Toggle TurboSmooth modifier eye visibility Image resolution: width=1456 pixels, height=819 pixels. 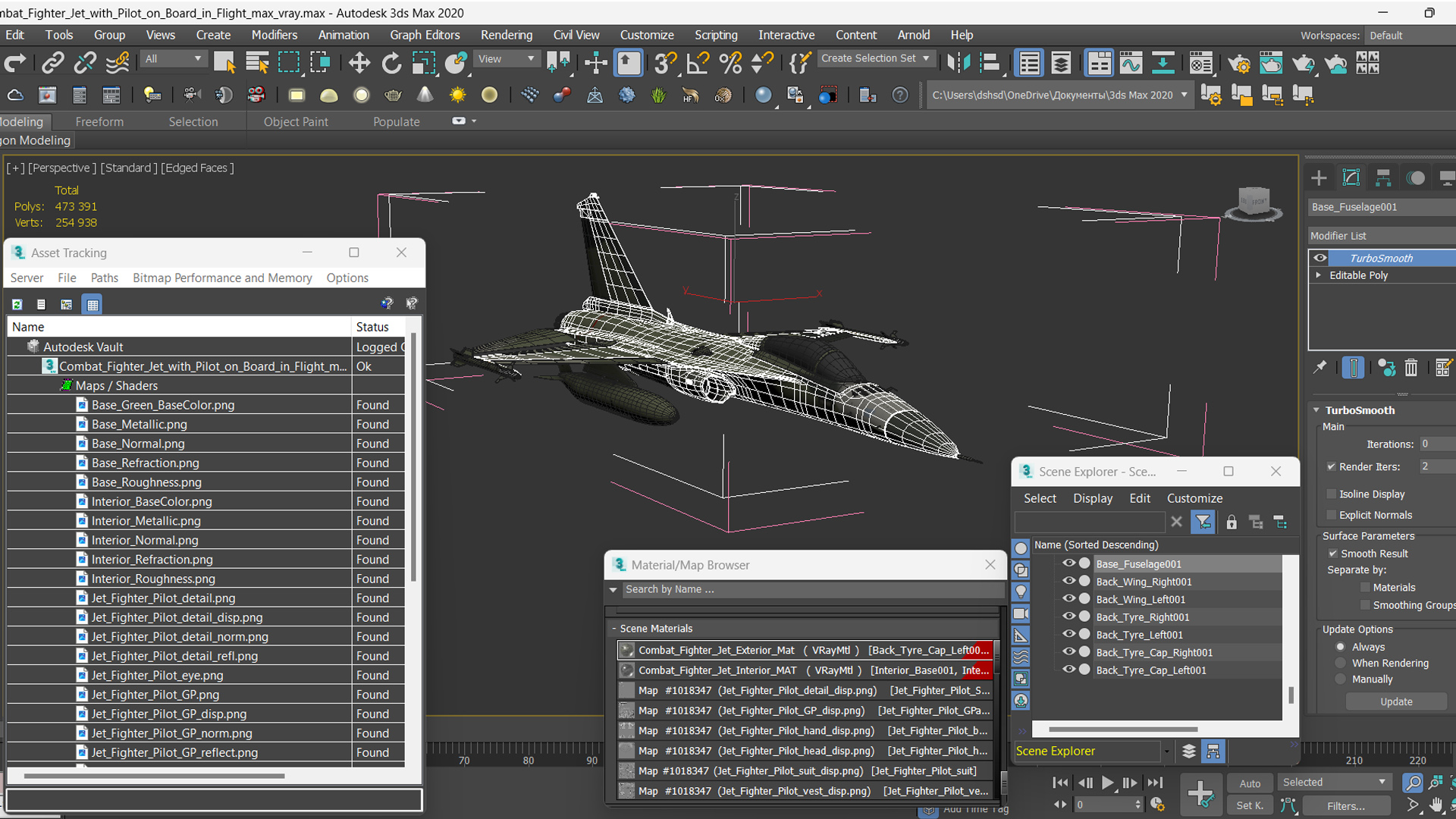[1320, 258]
